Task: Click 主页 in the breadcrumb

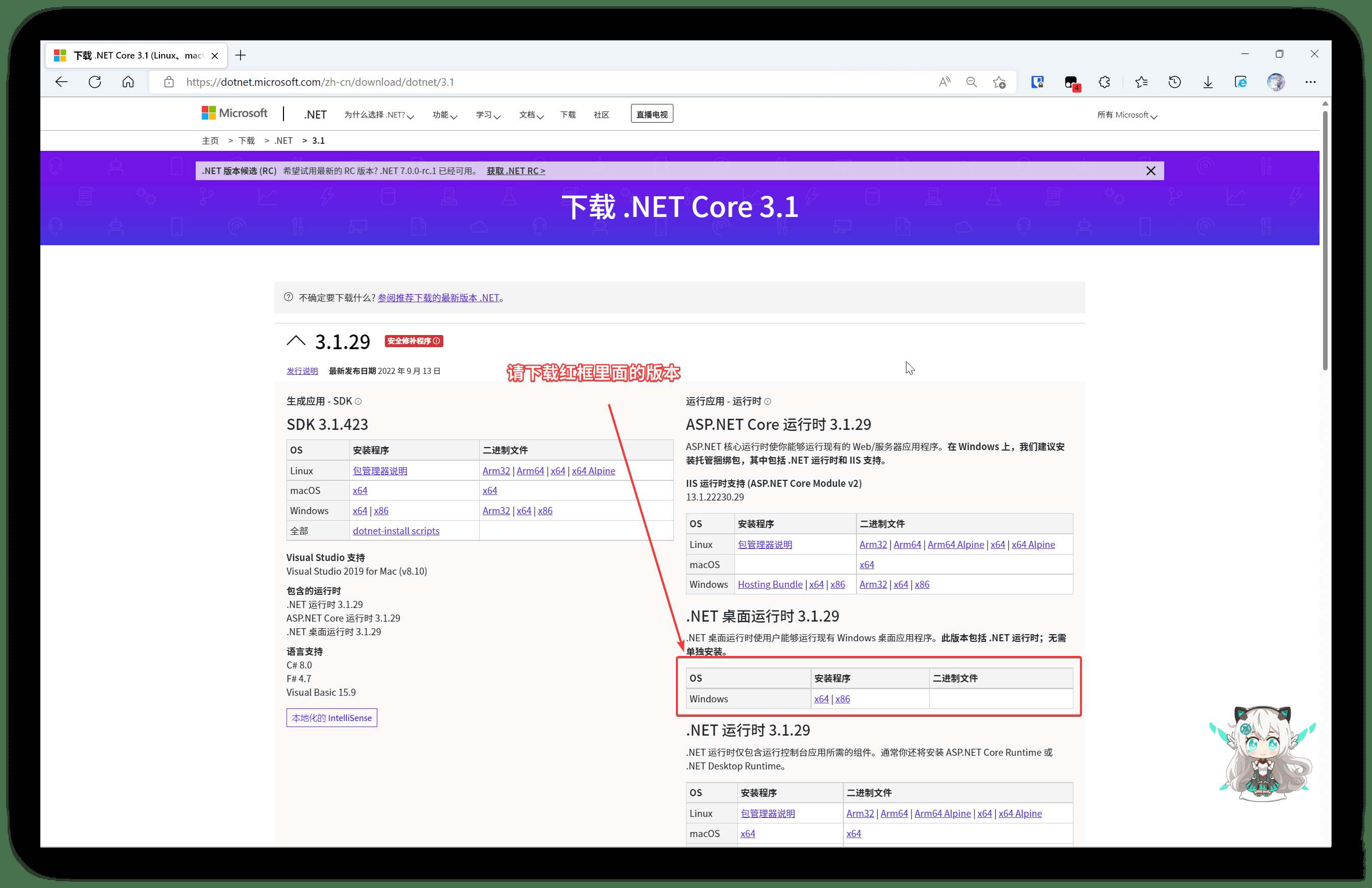Action: click(210, 141)
